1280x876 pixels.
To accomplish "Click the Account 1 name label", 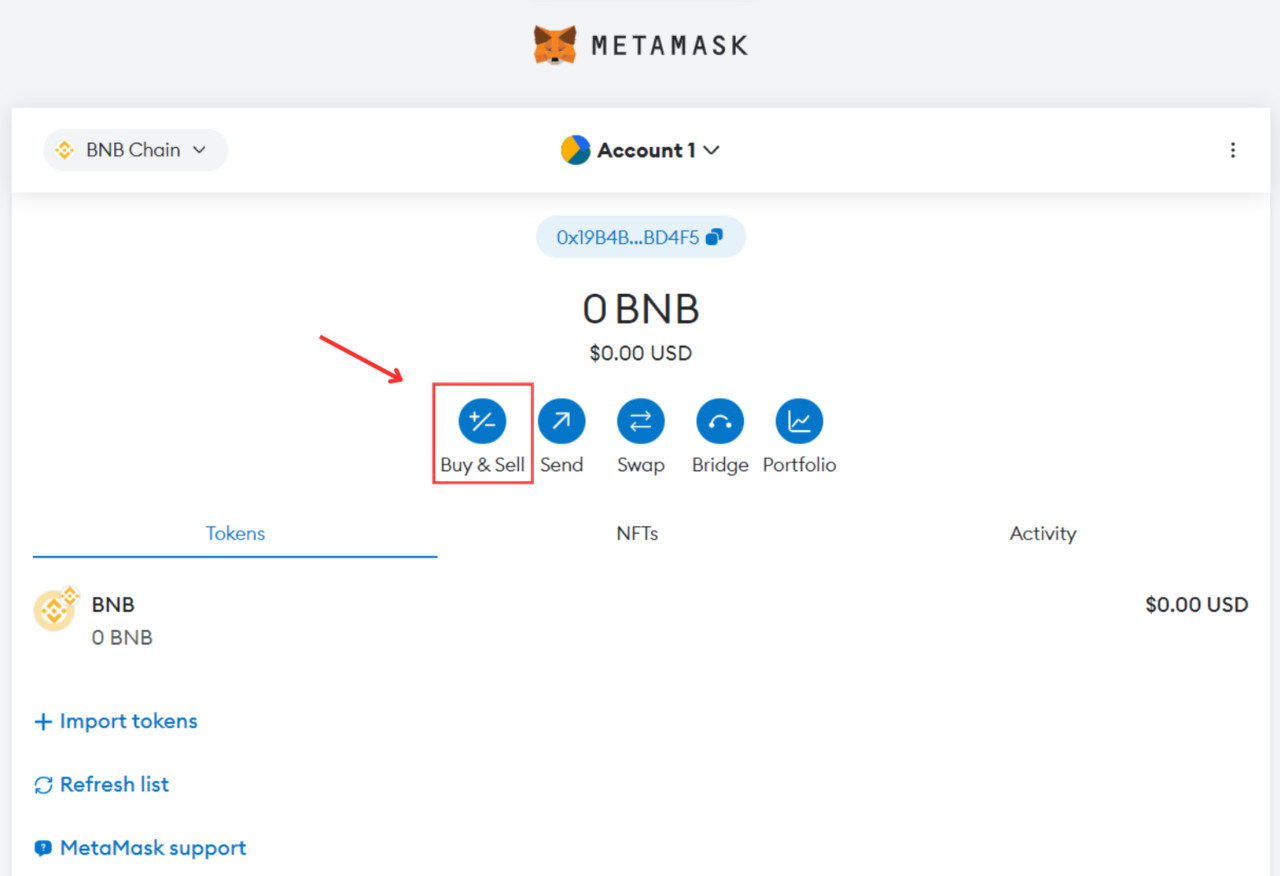I will coord(646,150).
